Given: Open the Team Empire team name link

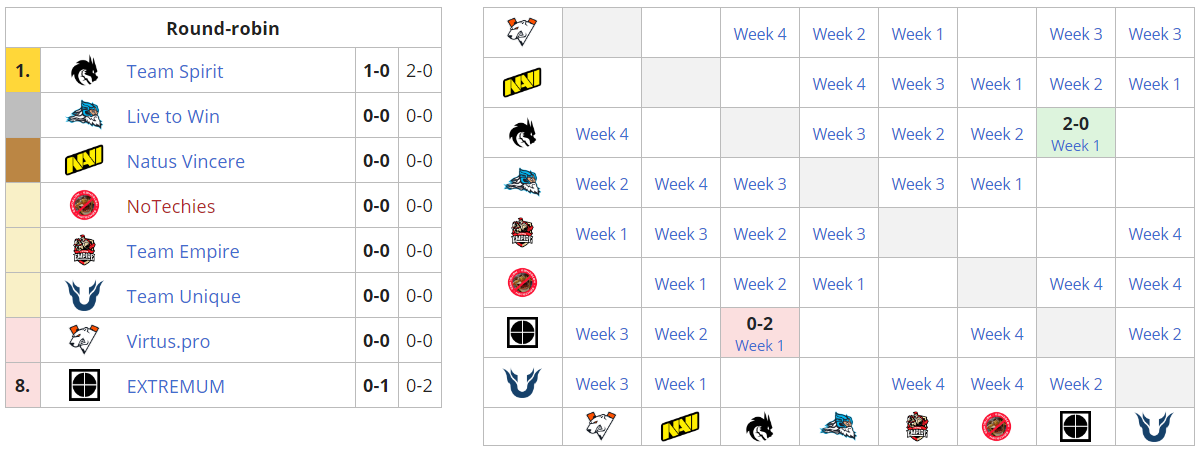Looking at the screenshot, I should (x=183, y=251).
